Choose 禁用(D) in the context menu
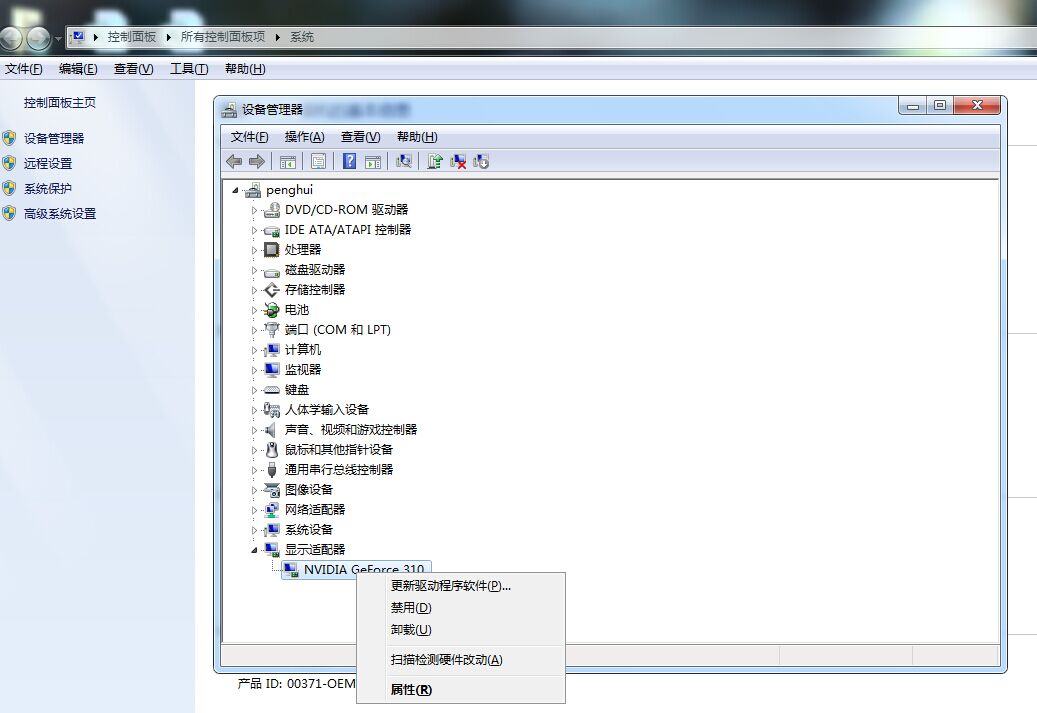 461,608
